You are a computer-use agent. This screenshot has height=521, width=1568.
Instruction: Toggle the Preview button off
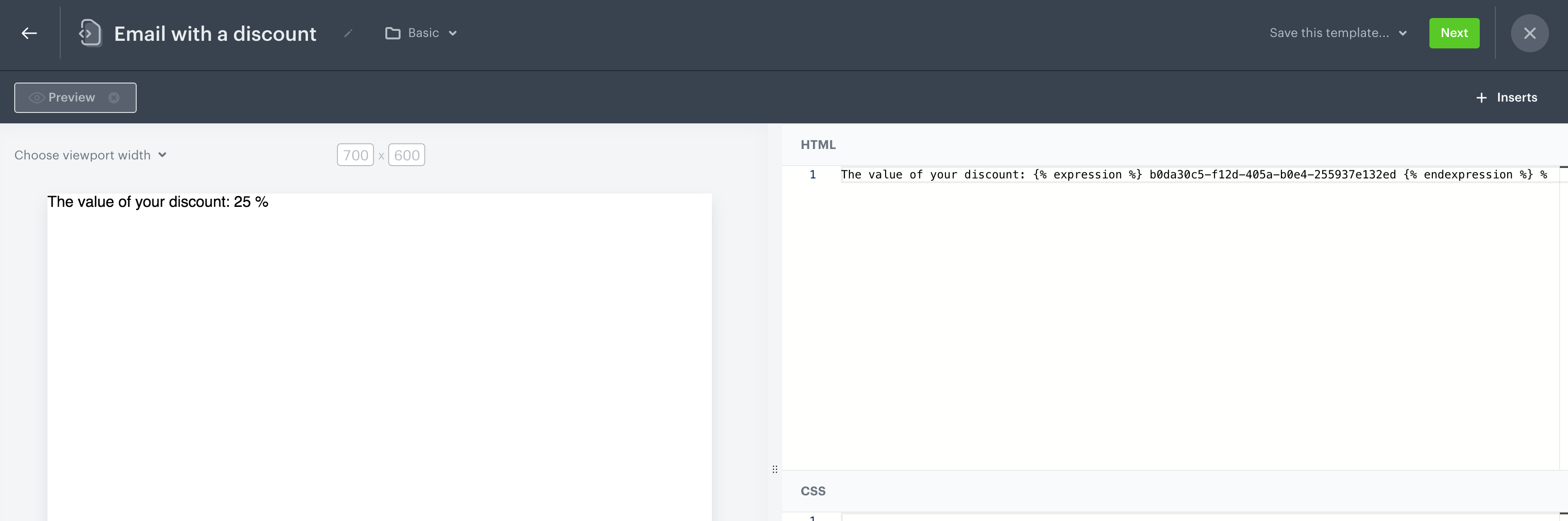[72, 97]
